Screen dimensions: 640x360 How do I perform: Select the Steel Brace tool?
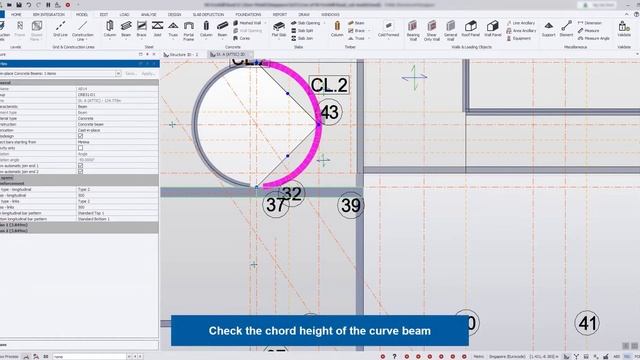coord(142,29)
